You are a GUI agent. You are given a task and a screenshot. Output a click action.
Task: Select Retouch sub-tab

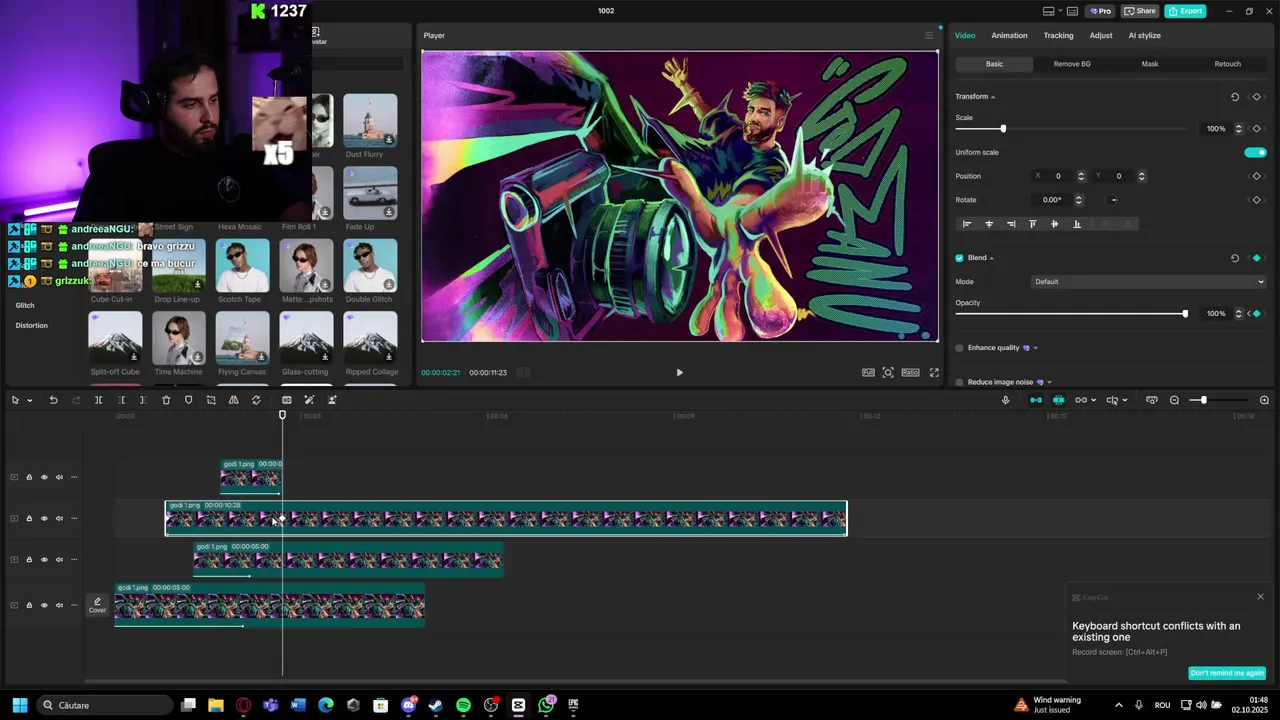tap(1228, 64)
